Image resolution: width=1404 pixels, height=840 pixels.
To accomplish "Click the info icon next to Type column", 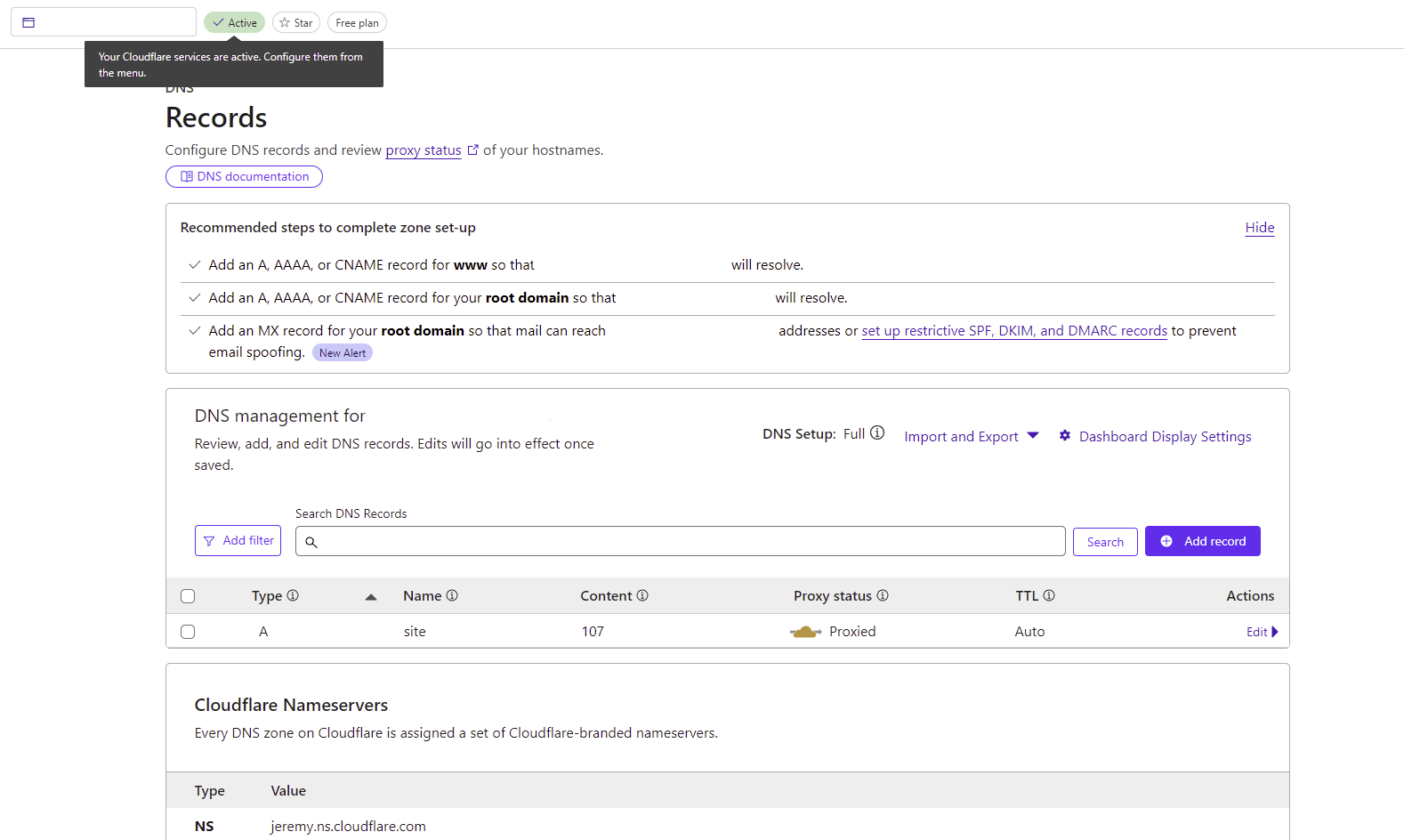I will point(293,595).
